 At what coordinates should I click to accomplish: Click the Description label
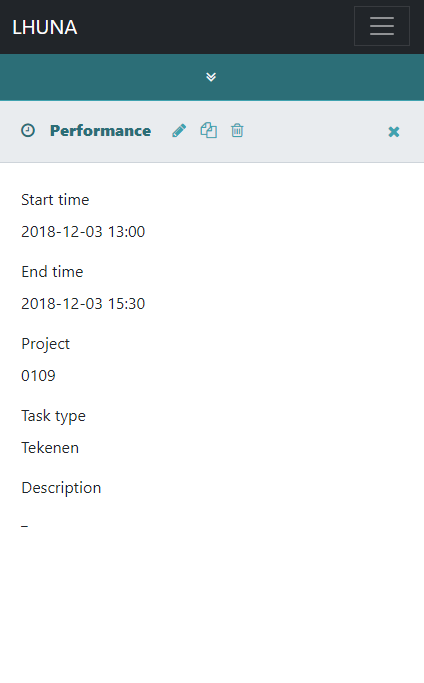[61, 488]
